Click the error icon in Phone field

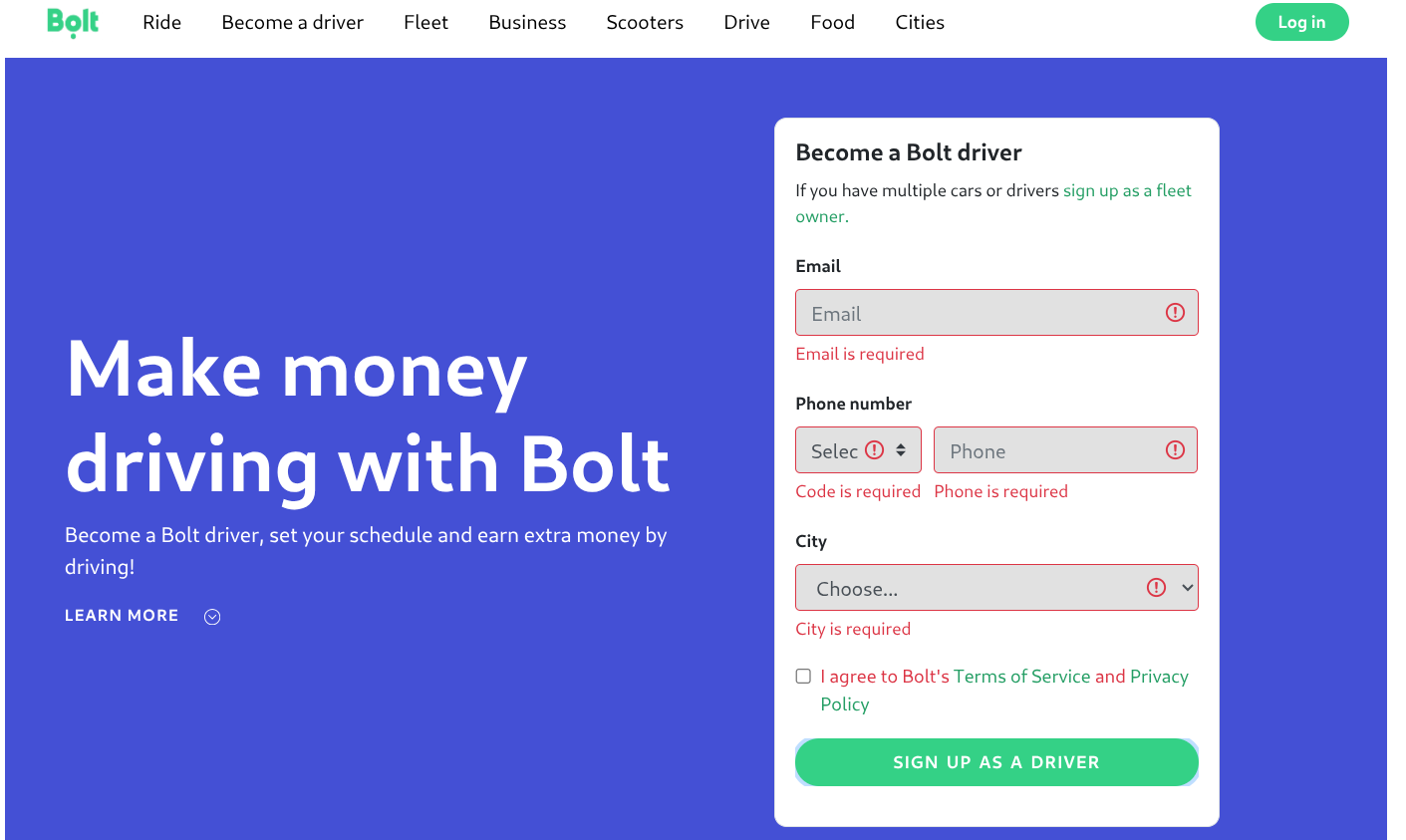coord(1175,450)
